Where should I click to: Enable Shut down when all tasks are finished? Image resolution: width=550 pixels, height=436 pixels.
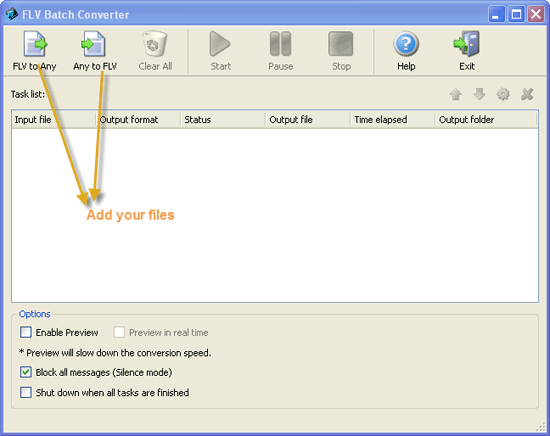pos(26,393)
